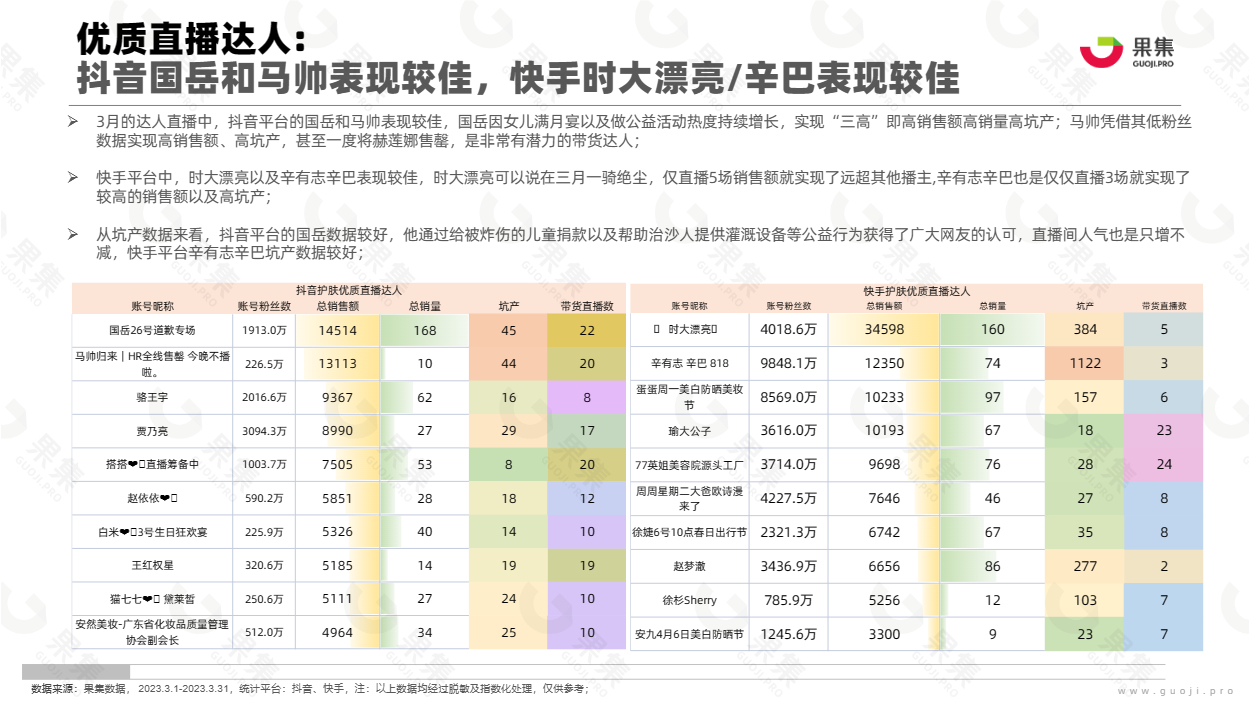Select account name 王红权星

tap(152, 566)
